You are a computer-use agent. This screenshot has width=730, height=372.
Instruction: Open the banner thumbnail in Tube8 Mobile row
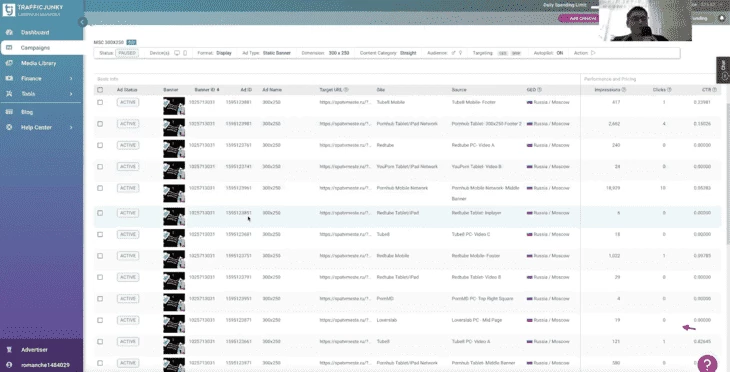click(x=174, y=106)
